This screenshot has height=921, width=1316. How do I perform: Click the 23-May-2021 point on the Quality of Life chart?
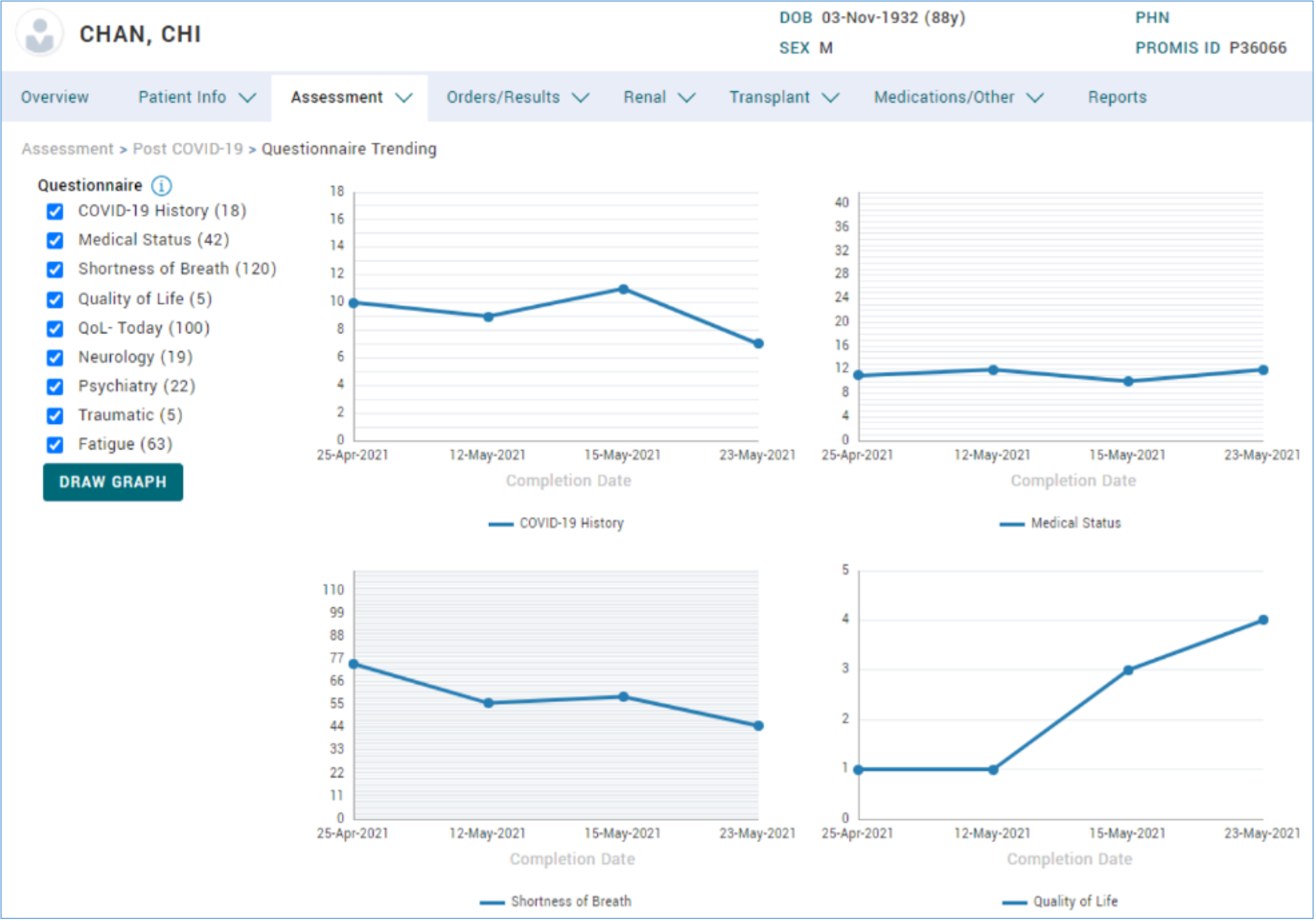click(1263, 619)
